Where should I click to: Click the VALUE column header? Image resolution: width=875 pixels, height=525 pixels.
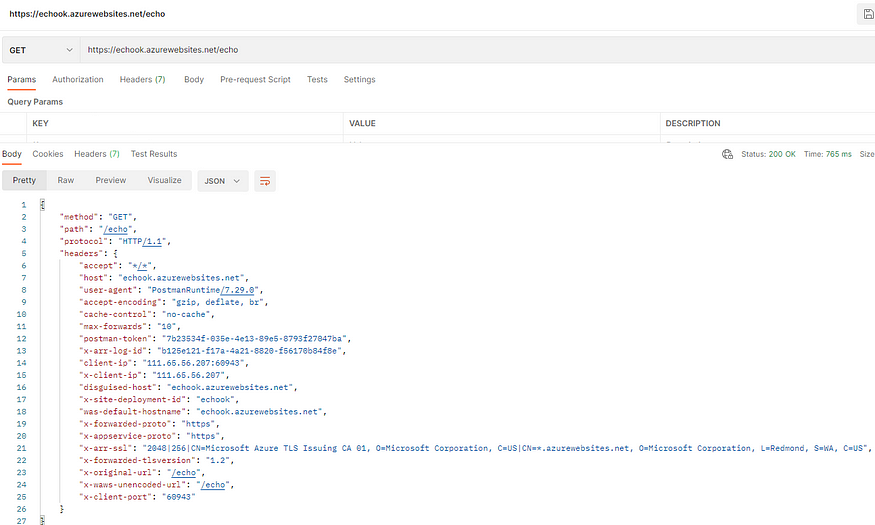pos(362,123)
